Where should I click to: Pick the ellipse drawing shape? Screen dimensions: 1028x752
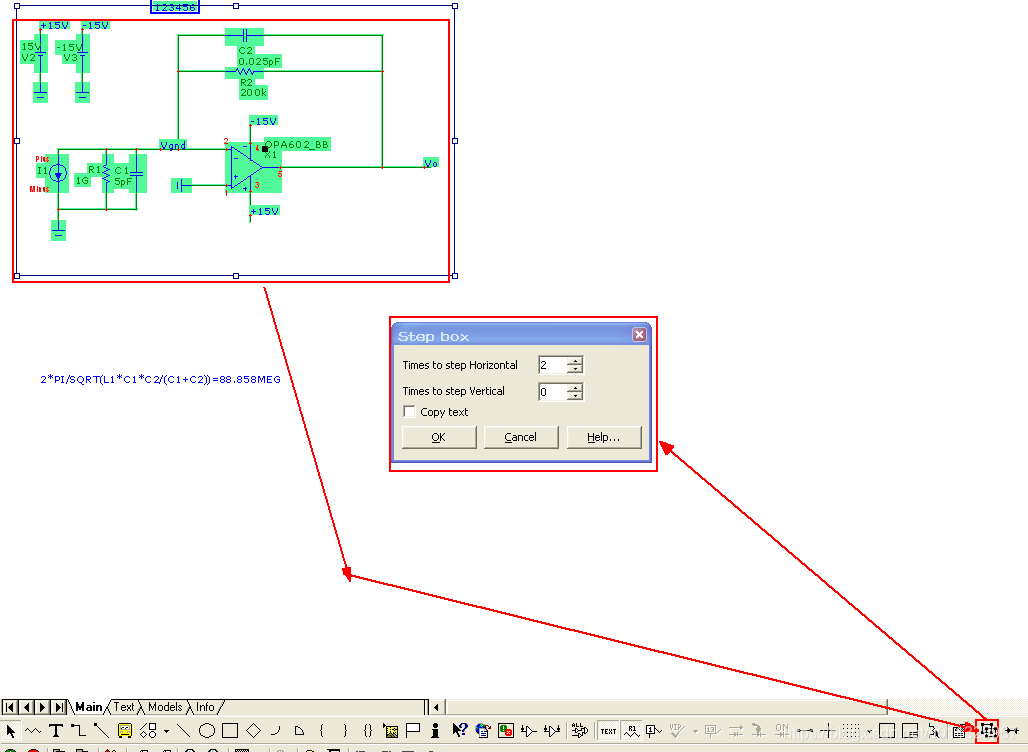click(207, 730)
